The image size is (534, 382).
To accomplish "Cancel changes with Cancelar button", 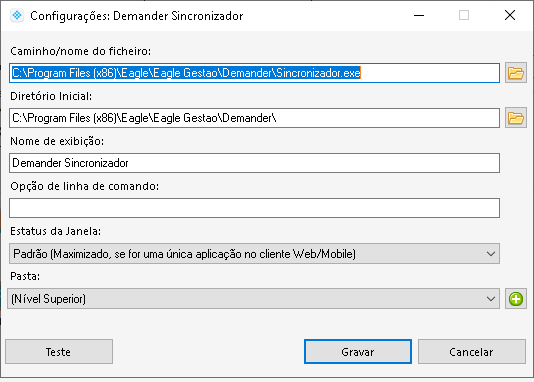I will (x=472, y=352).
